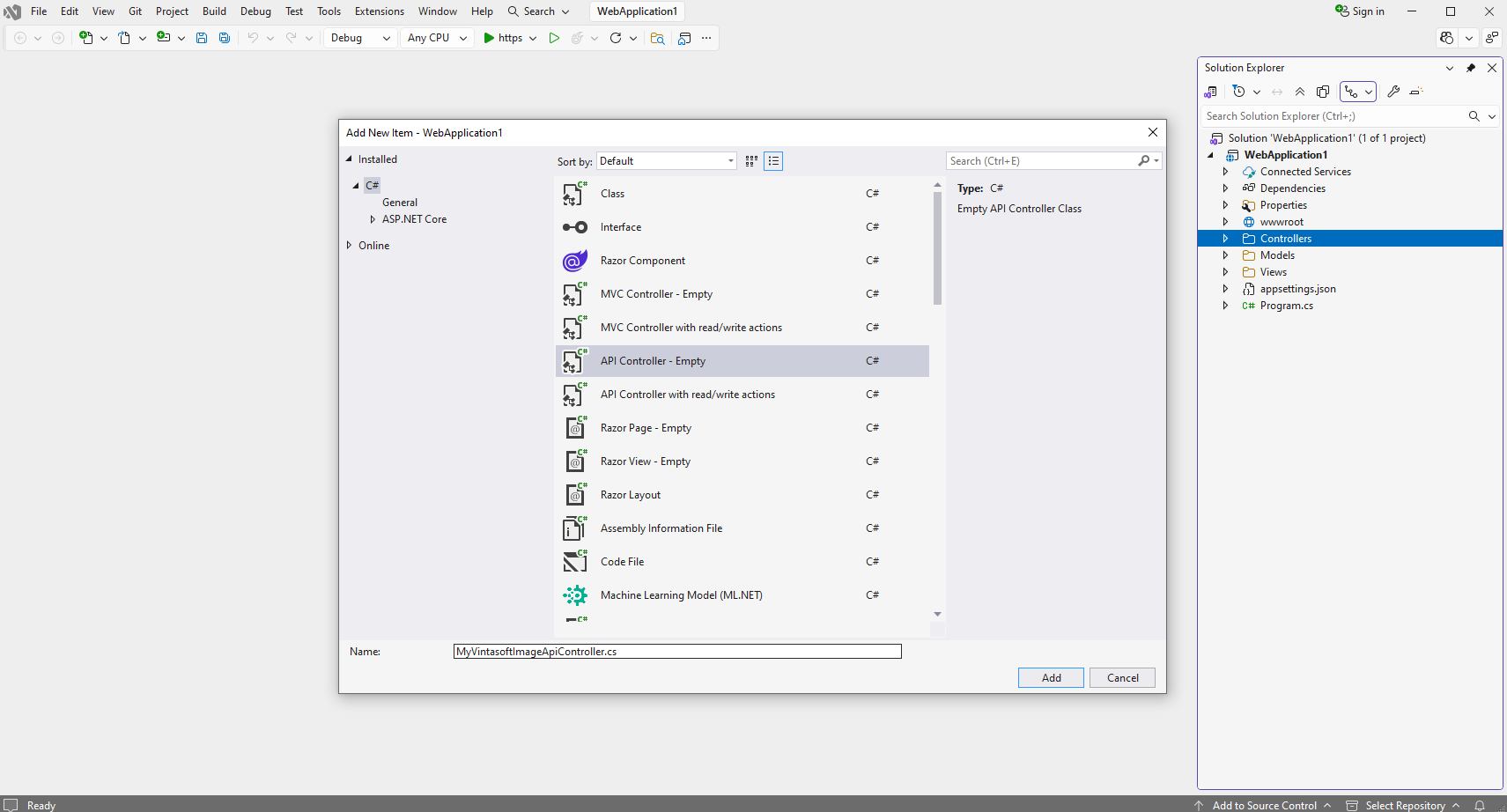This screenshot has height=812, width=1507.
Task: Open Properties wrench icon in Solution Explorer
Action: point(1393,92)
